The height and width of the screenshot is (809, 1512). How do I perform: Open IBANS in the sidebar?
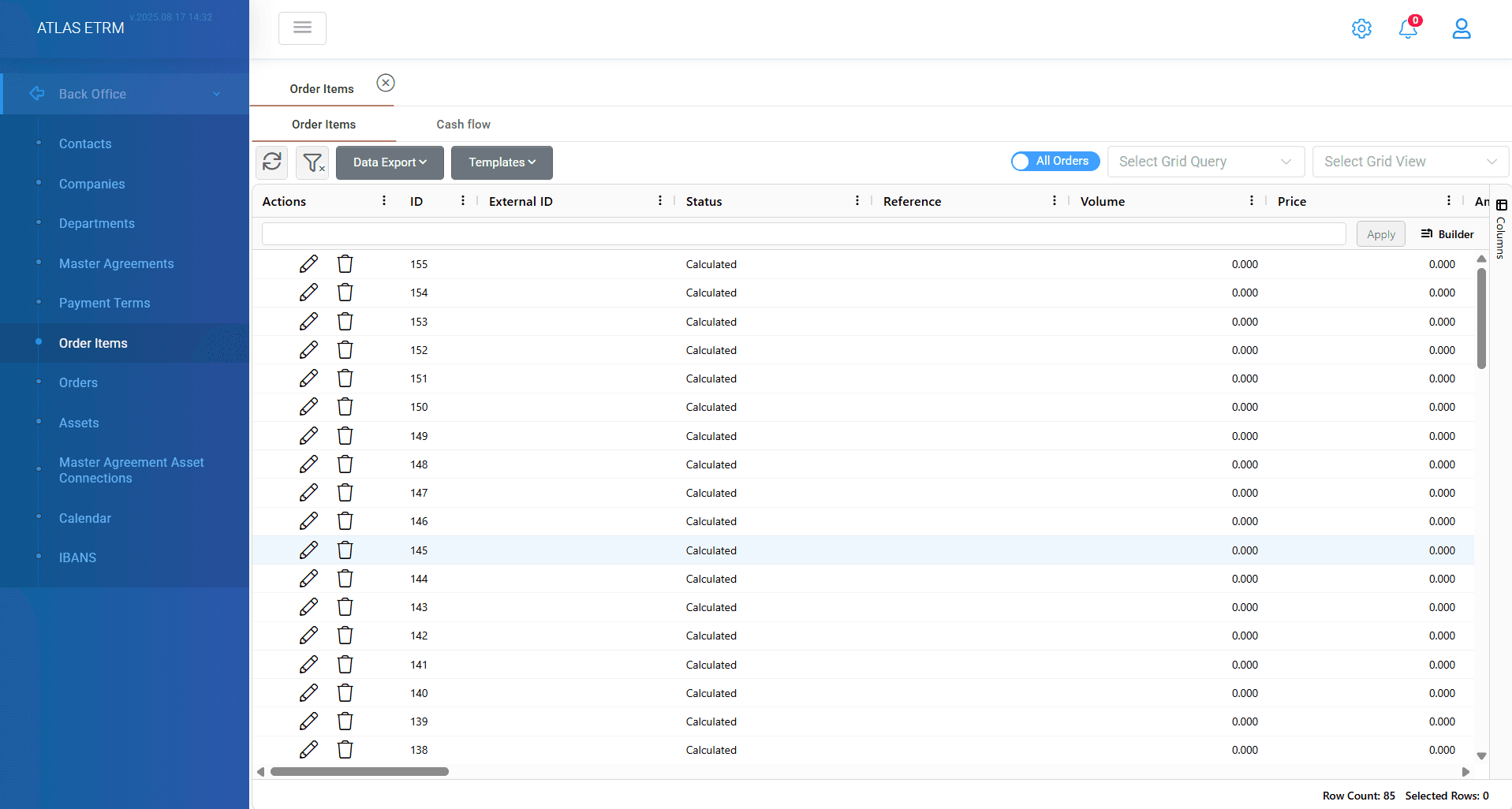coord(77,557)
